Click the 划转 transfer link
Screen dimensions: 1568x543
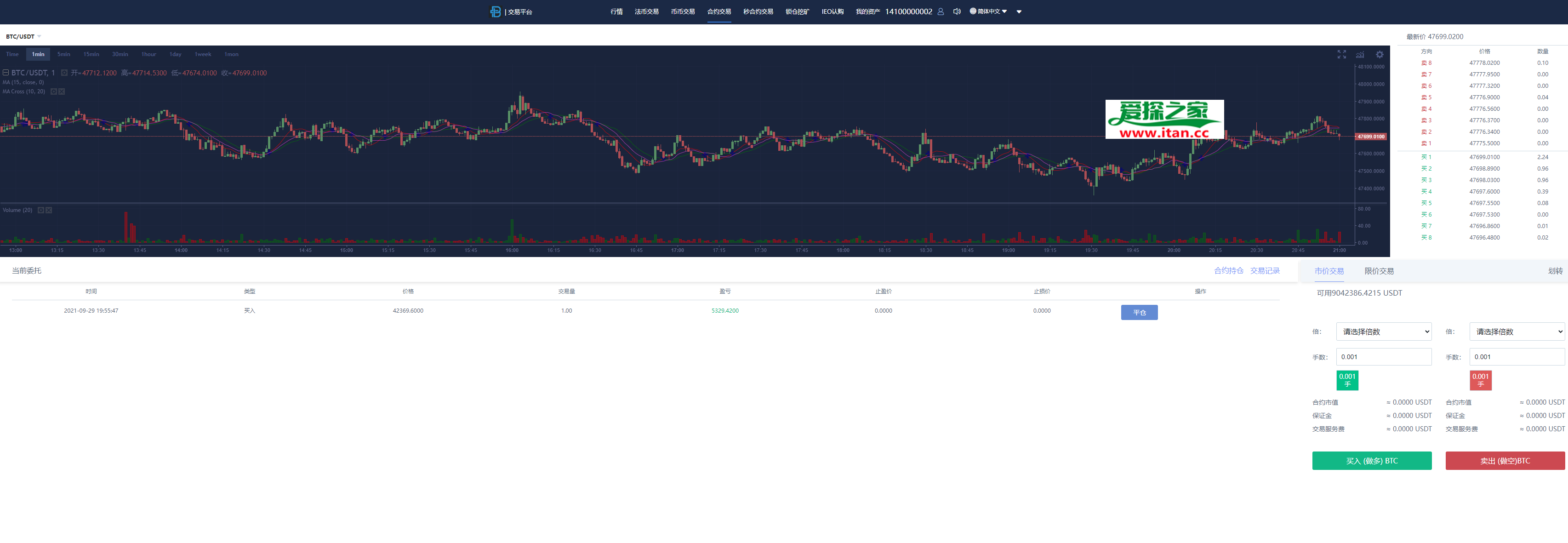coord(1555,271)
